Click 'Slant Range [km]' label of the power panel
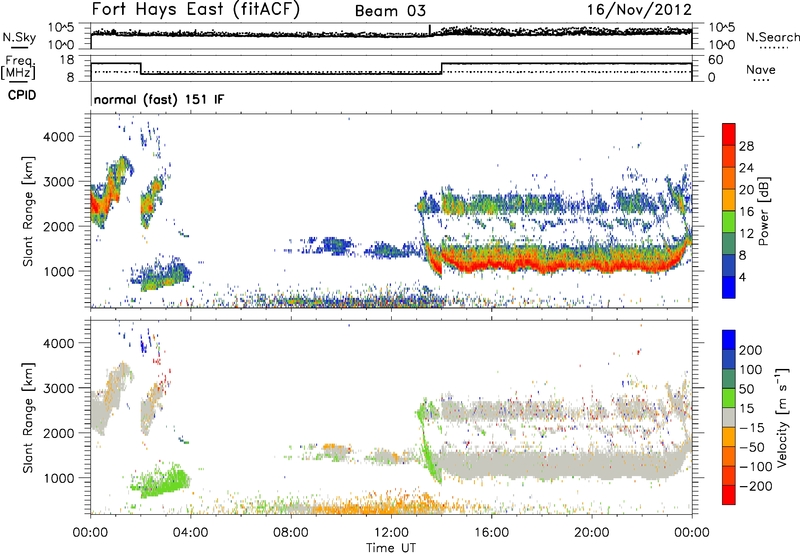This screenshot has height=554, width=800. (x=28, y=211)
